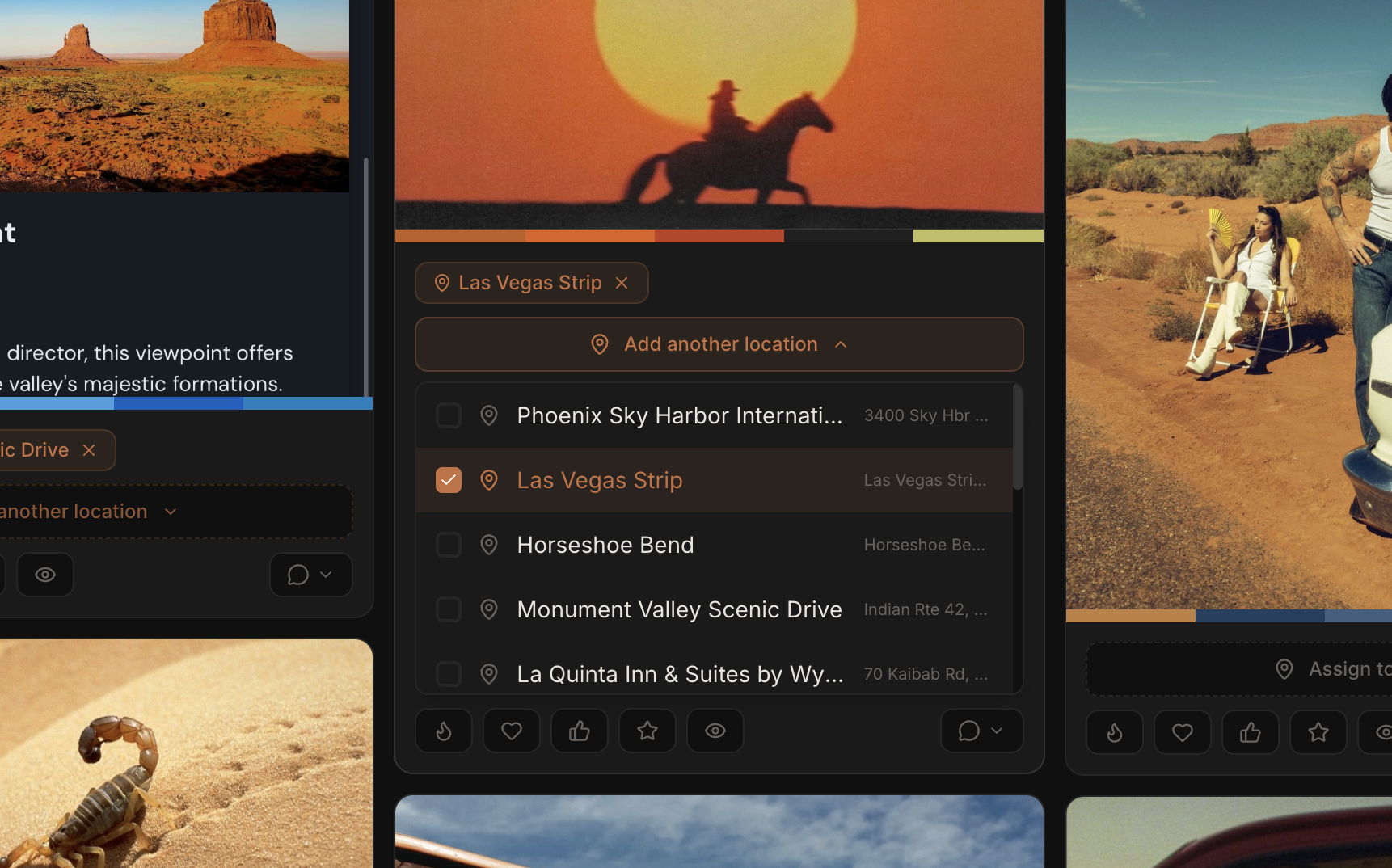Click the fire reaction on right card
The width and height of the screenshot is (1392, 868).
(x=1115, y=732)
